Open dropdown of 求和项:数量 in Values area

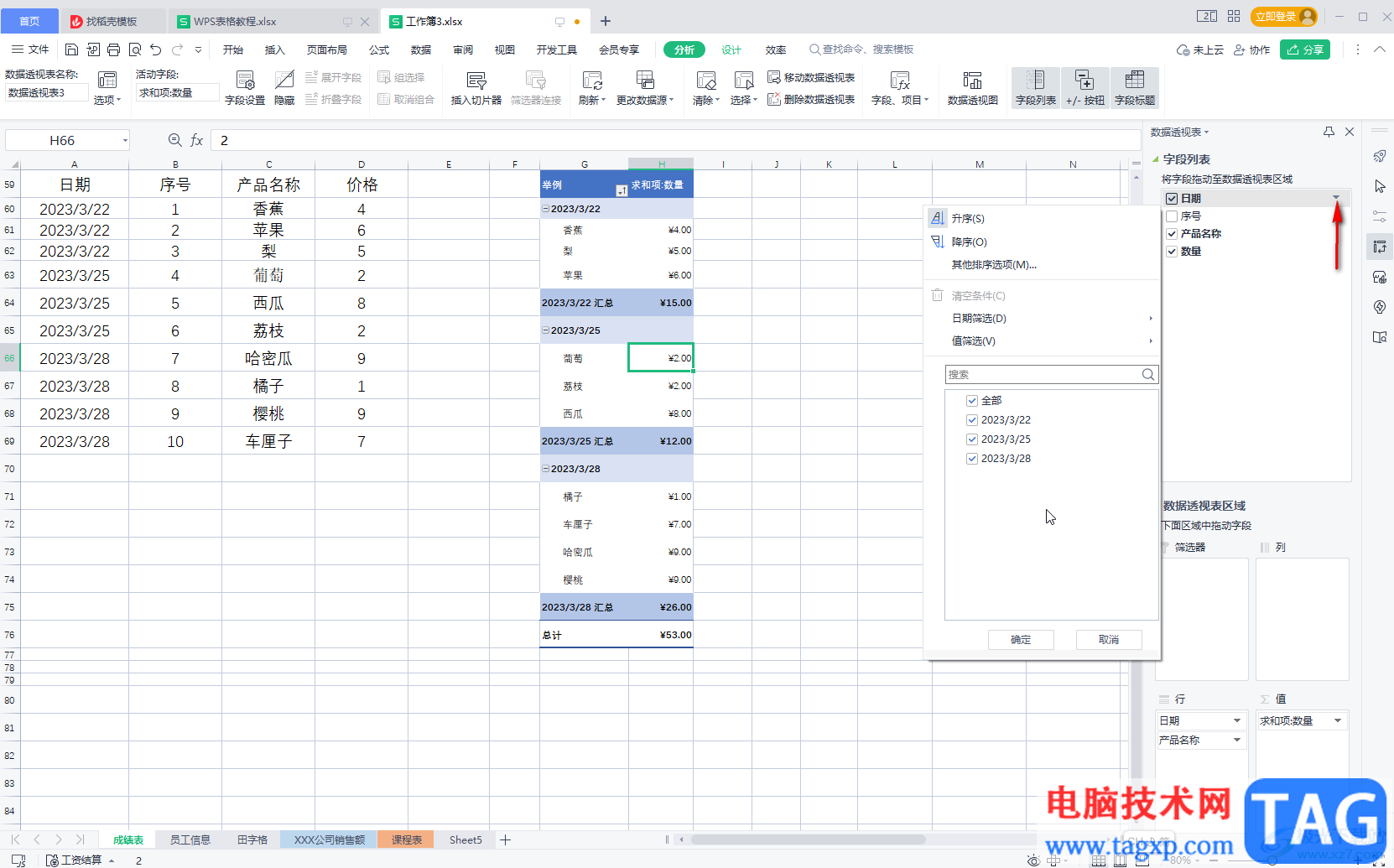click(x=1337, y=720)
